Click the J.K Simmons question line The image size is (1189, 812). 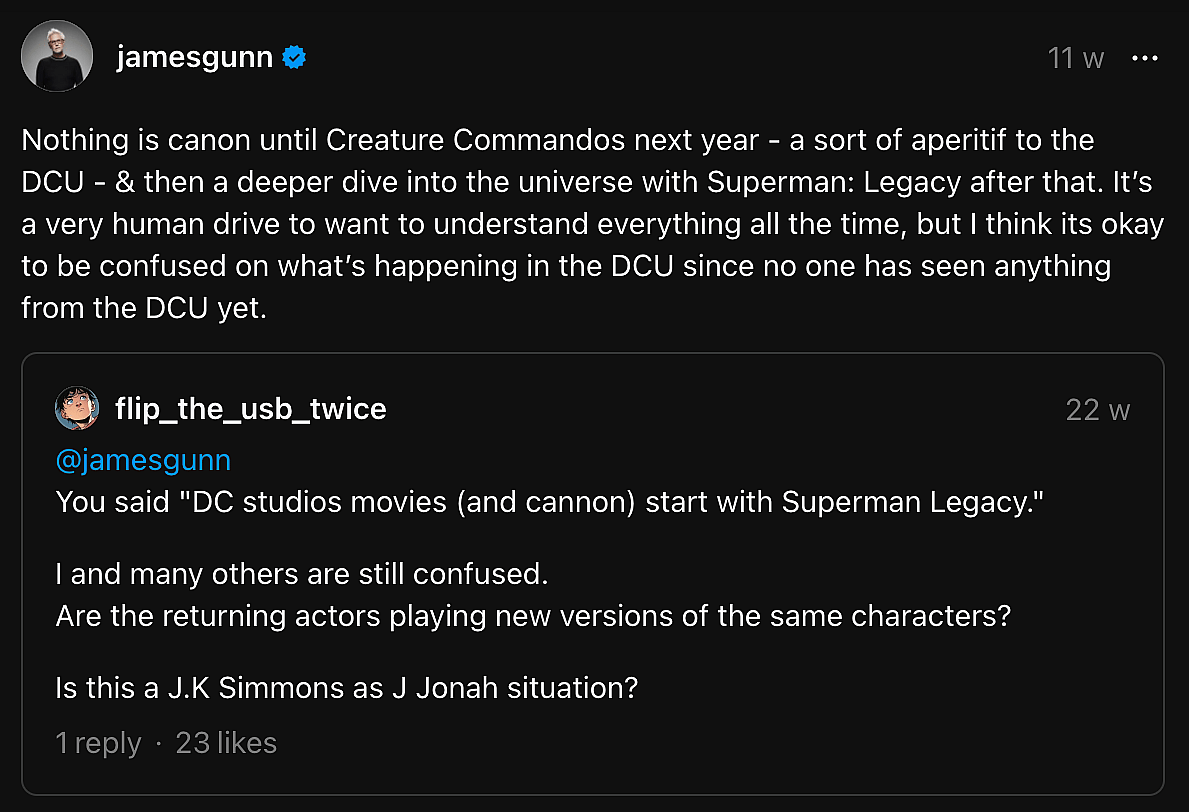(x=345, y=687)
